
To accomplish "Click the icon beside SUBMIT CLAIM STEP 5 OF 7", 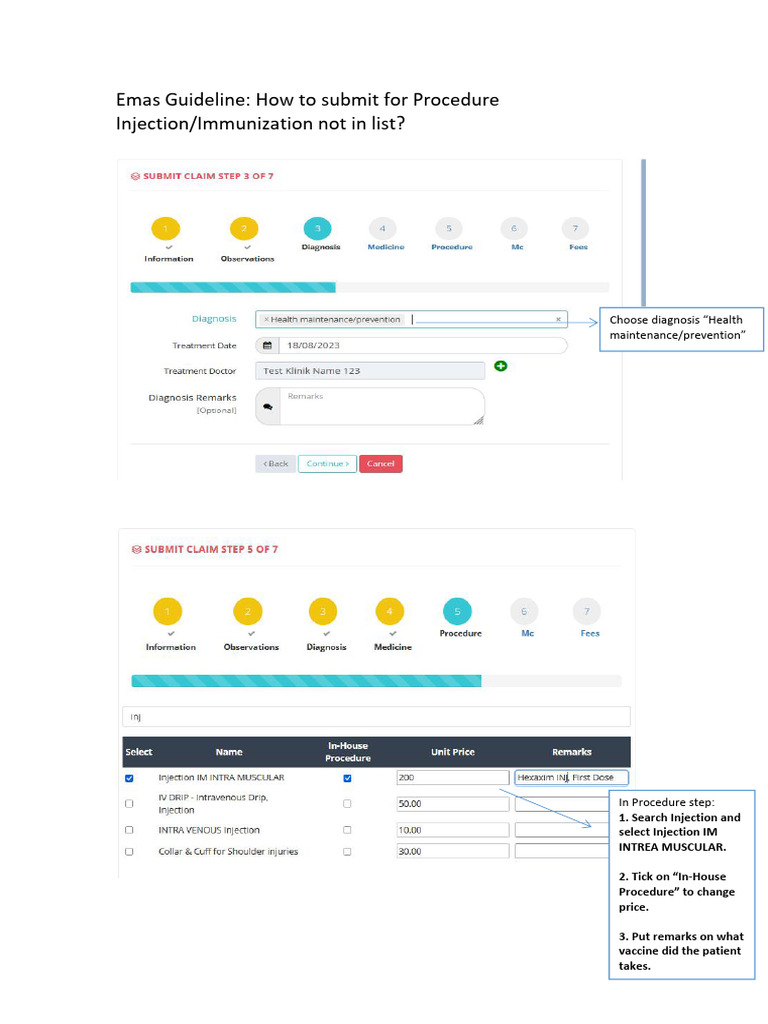I will 136,550.
